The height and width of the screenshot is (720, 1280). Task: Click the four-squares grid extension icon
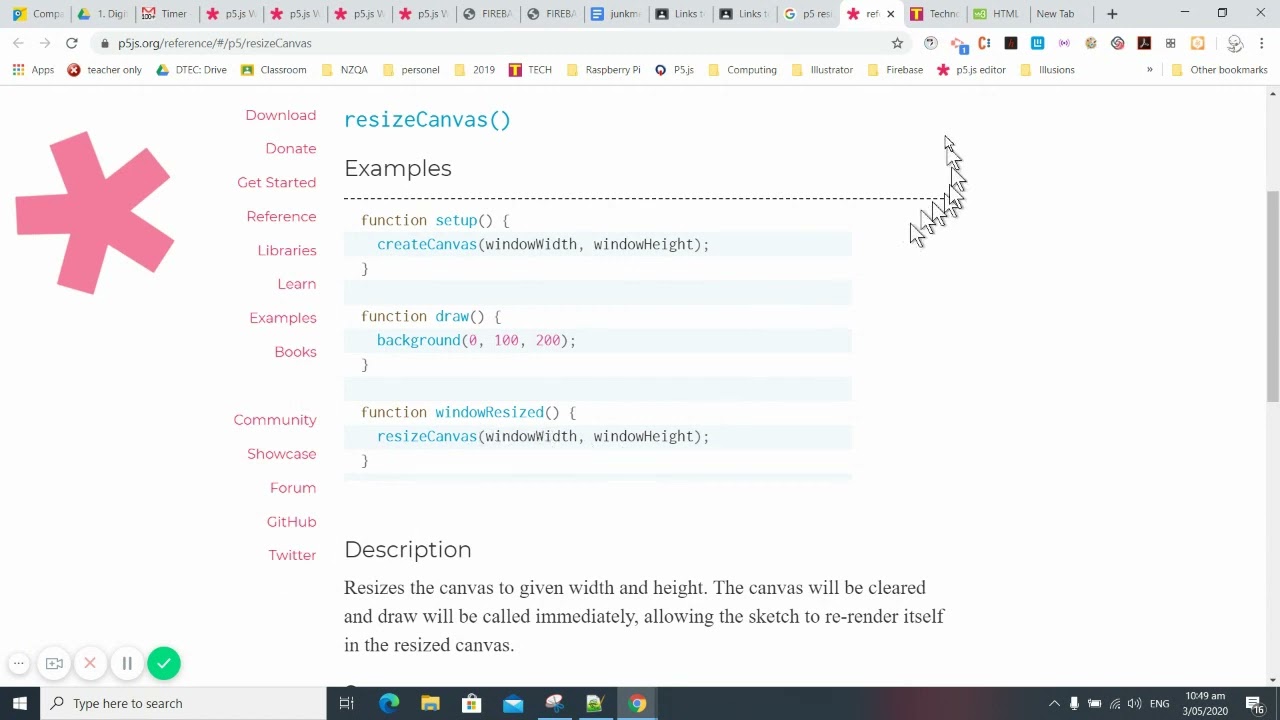coord(1170,43)
